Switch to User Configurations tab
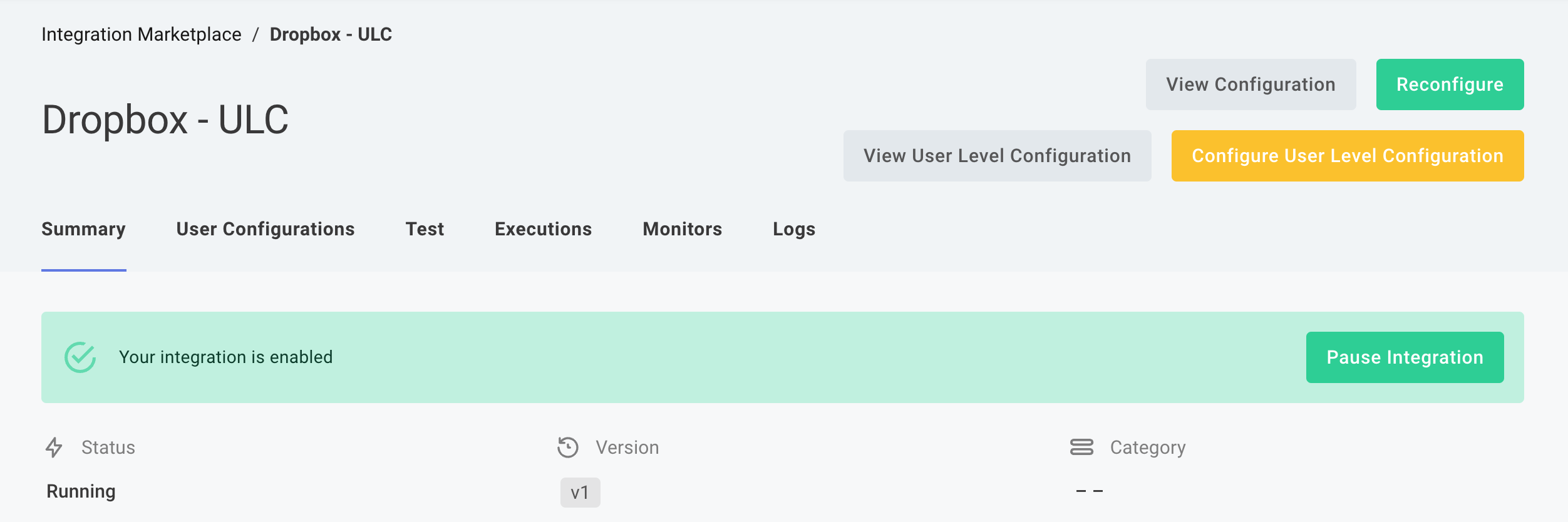 click(x=266, y=229)
